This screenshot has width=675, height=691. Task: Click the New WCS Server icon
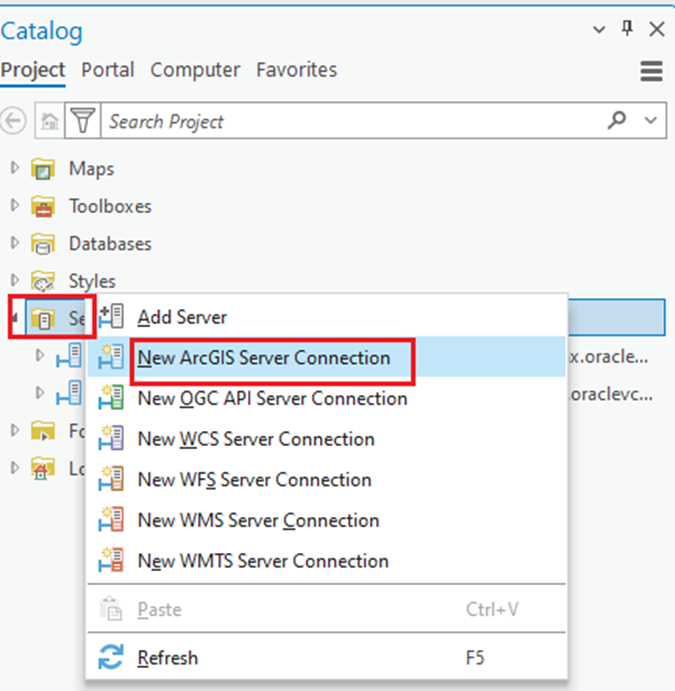111,438
